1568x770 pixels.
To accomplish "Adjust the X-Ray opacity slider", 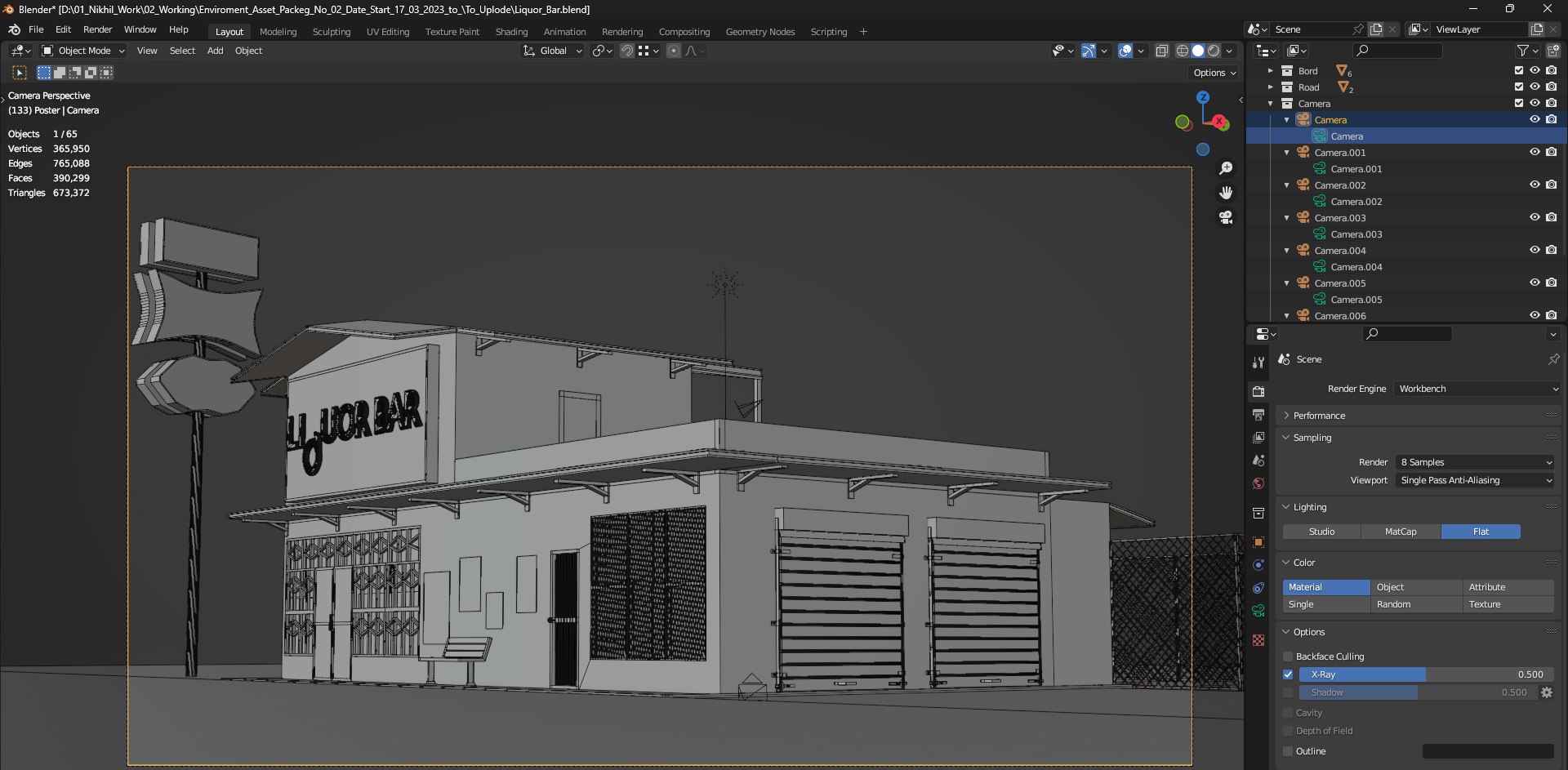I will [x=1426, y=674].
